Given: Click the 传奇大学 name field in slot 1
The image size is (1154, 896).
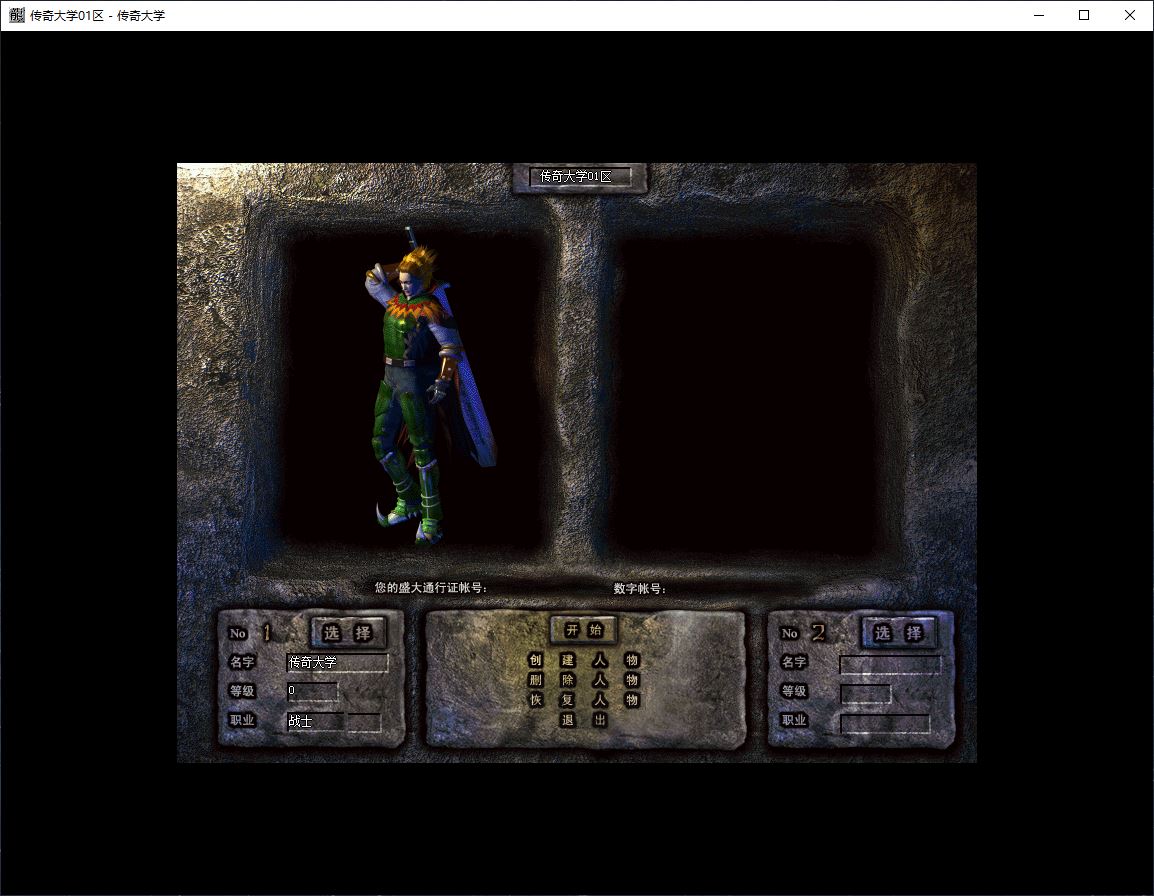Looking at the screenshot, I should pos(337,663).
